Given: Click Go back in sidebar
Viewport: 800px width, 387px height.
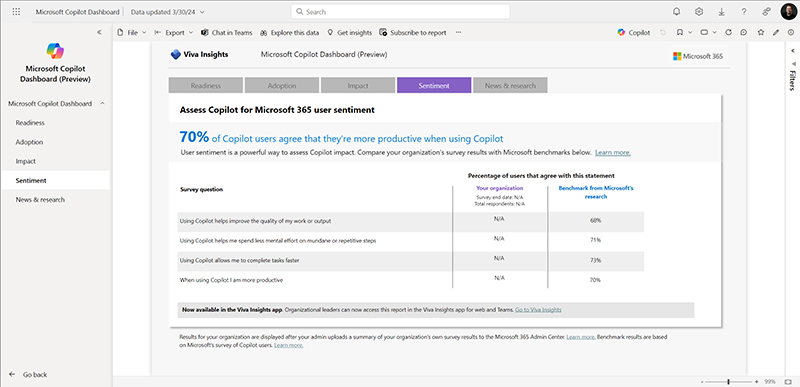Looking at the screenshot, I should (29, 374).
